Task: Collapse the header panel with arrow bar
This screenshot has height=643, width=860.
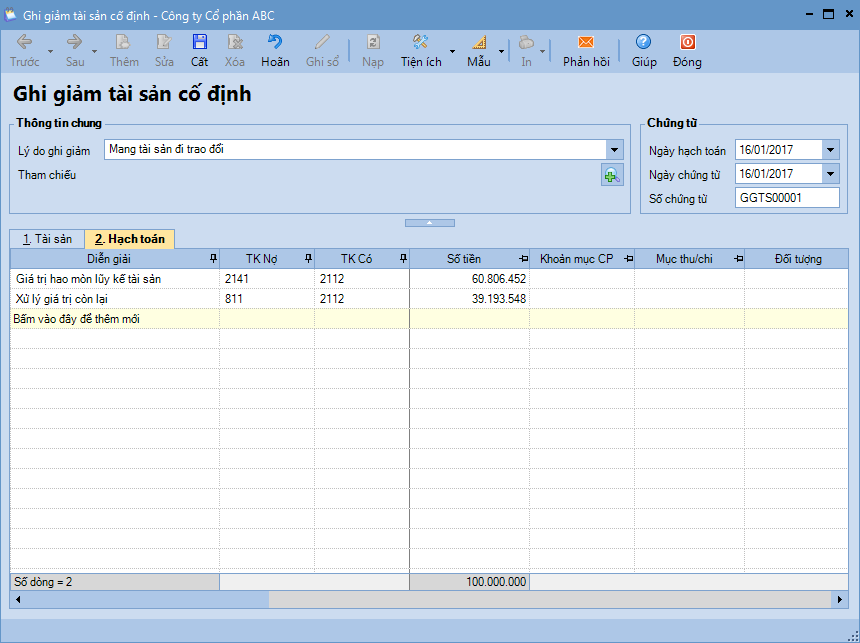Action: tap(430, 222)
